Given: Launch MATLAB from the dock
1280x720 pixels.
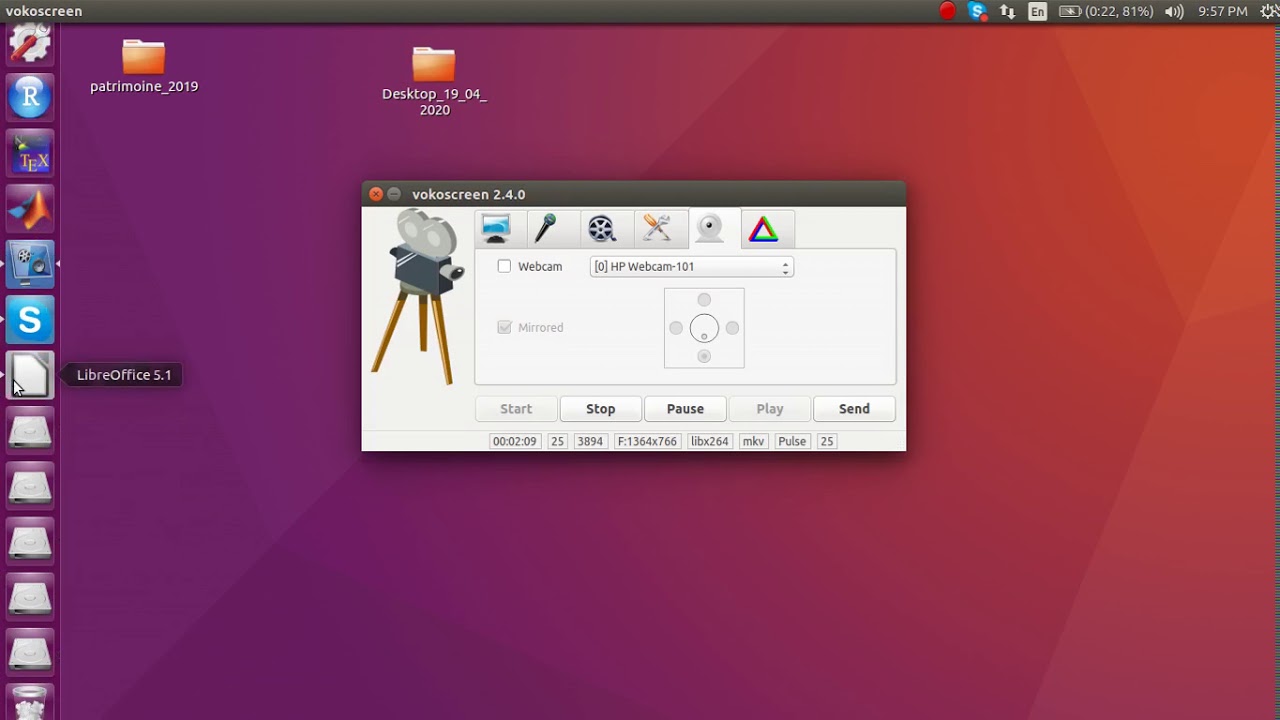Looking at the screenshot, I should pyautogui.click(x=30, y=209).
